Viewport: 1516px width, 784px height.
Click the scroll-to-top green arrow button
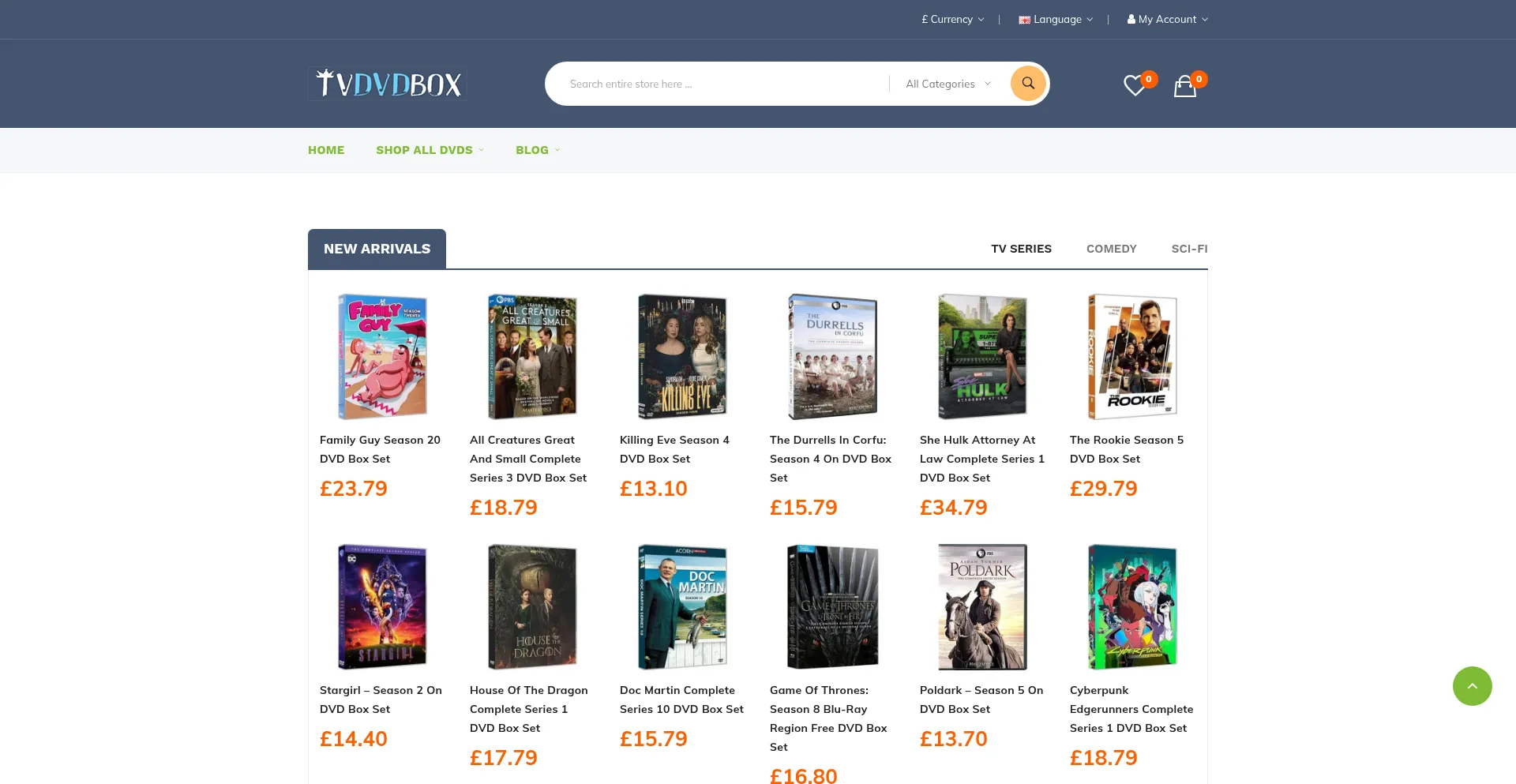tap(1472, 686)
